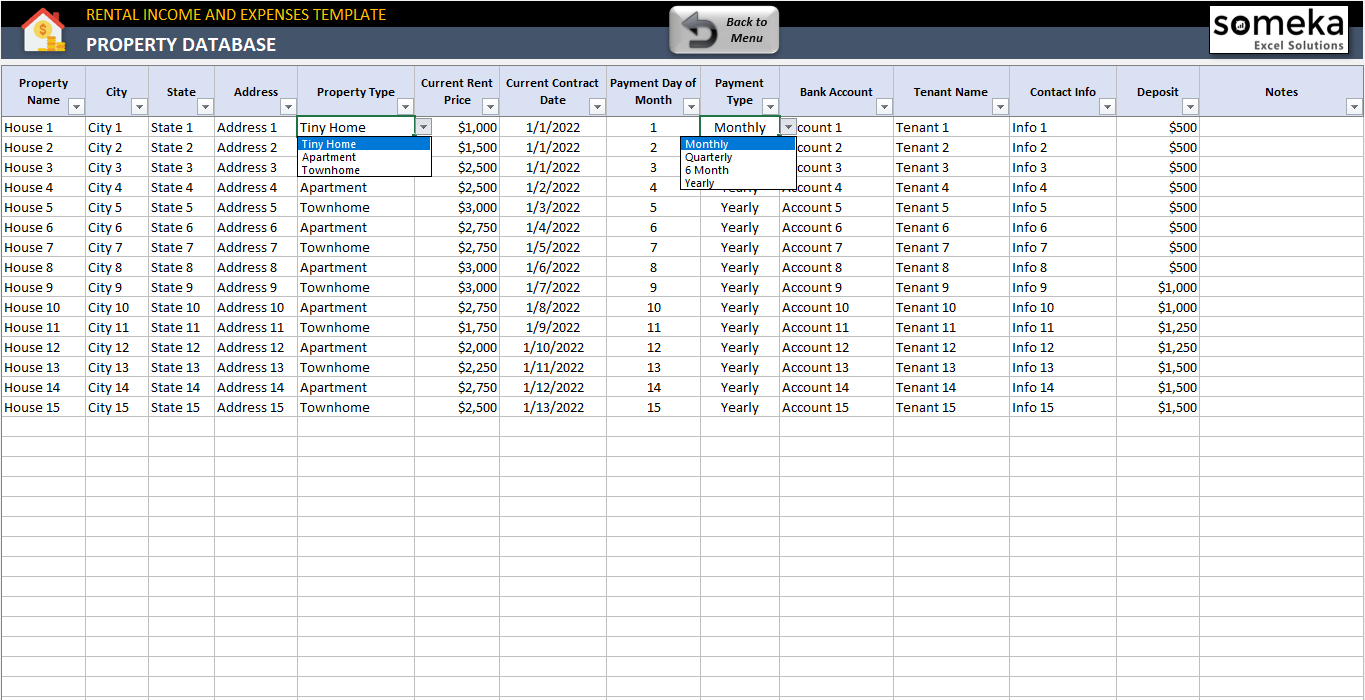Expand the Deposit column filter dropdown
This screenshot has width=1365, height=700.
coord(1190,107)
